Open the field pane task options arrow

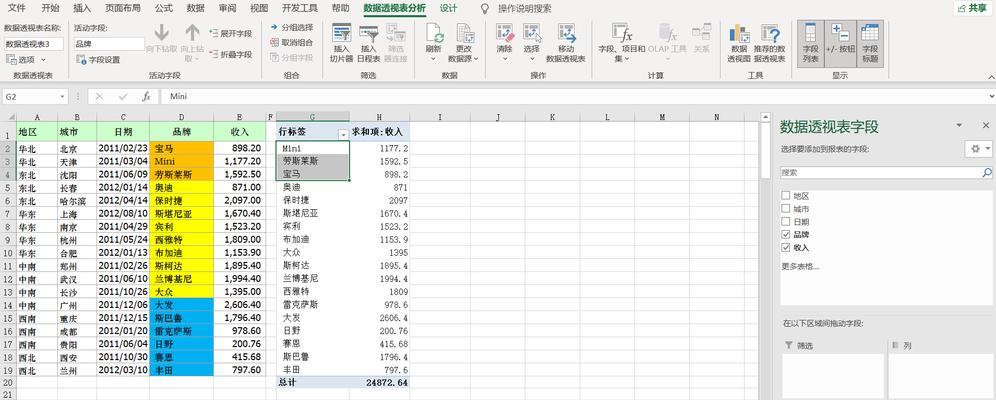click(959, 126)
